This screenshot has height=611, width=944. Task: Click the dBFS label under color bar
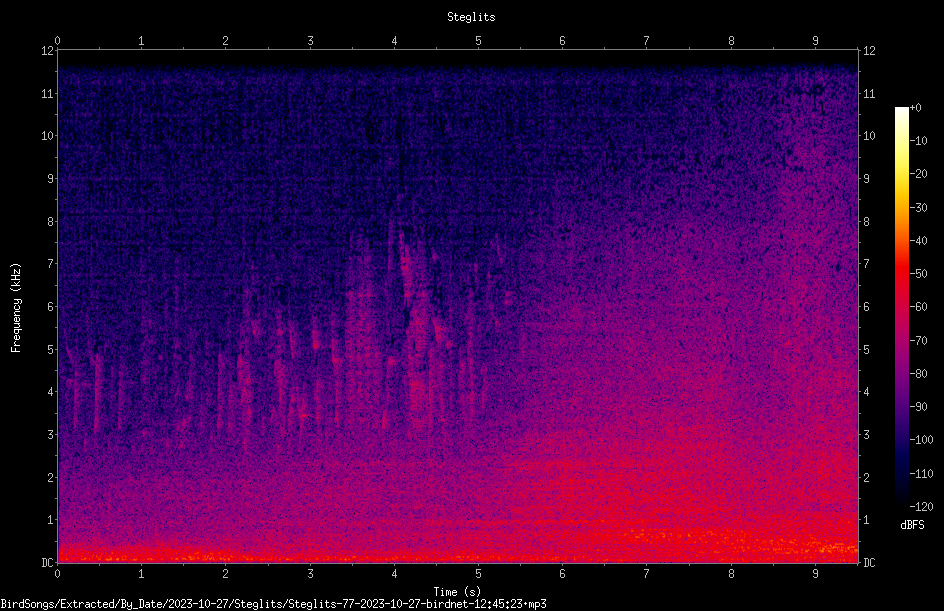point(912,525)
